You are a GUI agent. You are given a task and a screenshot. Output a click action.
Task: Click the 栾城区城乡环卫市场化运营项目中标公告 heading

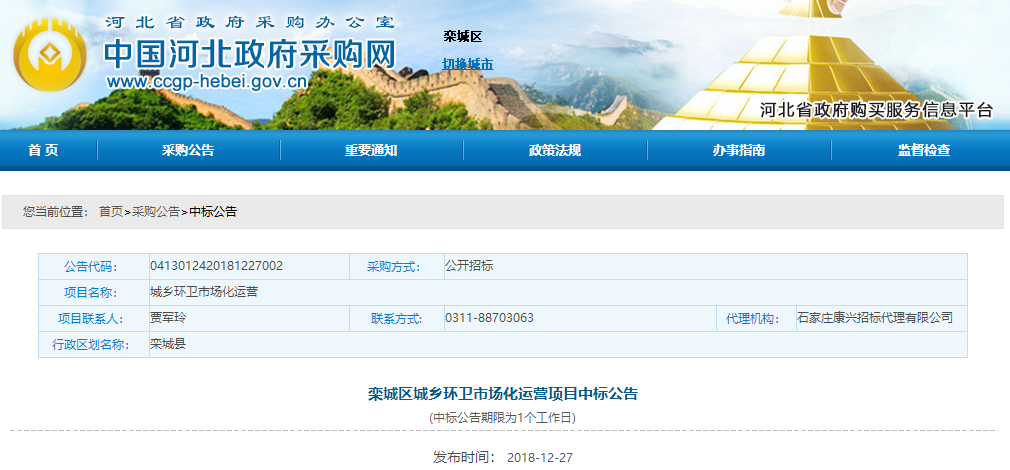click(502, 394)
